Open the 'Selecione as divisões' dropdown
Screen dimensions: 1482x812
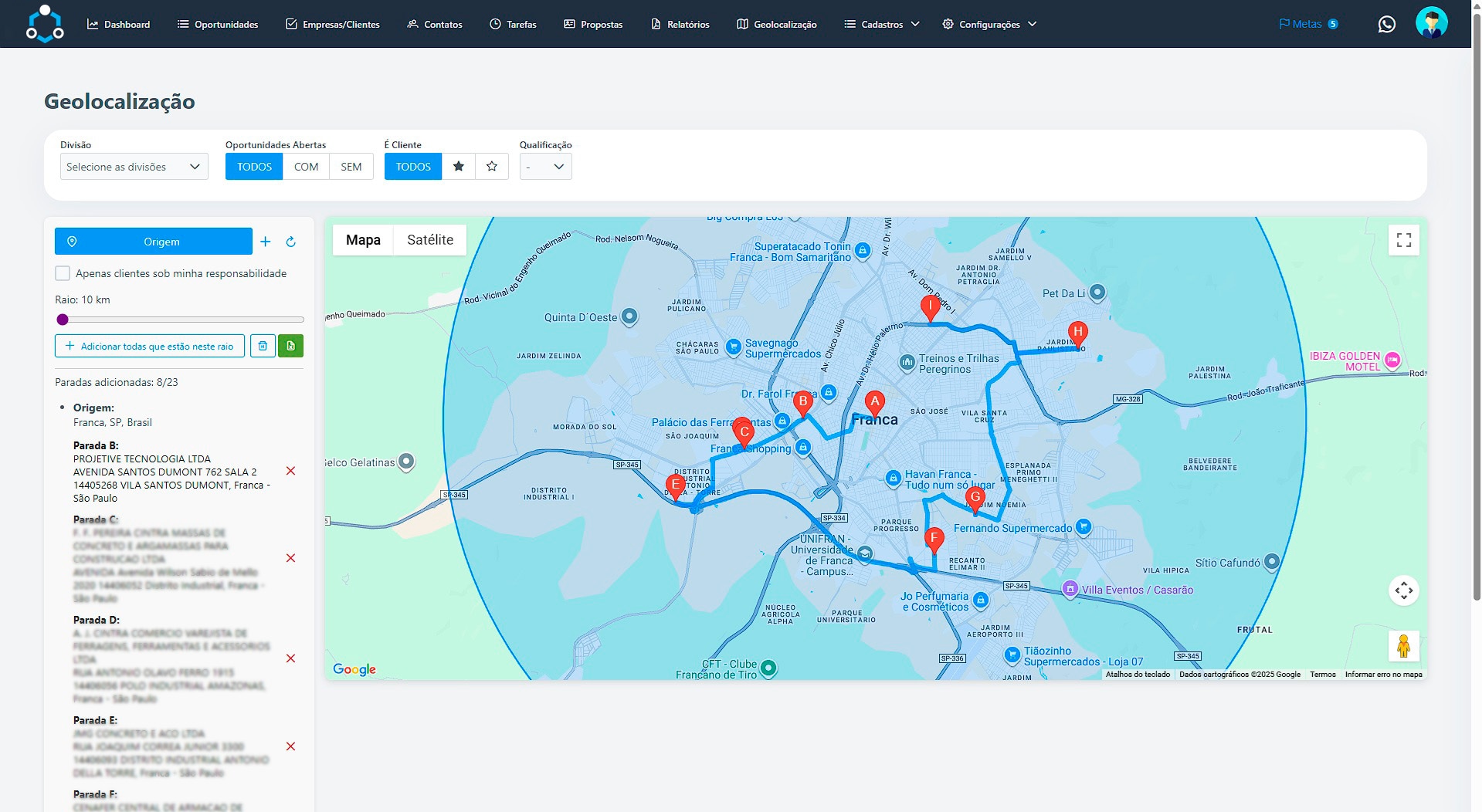(x=134, y=167)
